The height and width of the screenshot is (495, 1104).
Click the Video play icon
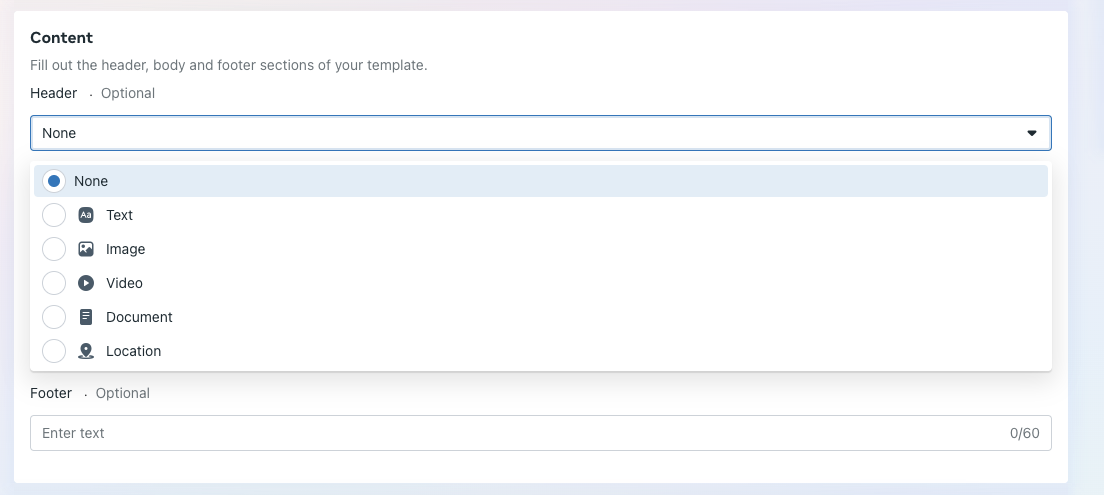tap(86, 283)
